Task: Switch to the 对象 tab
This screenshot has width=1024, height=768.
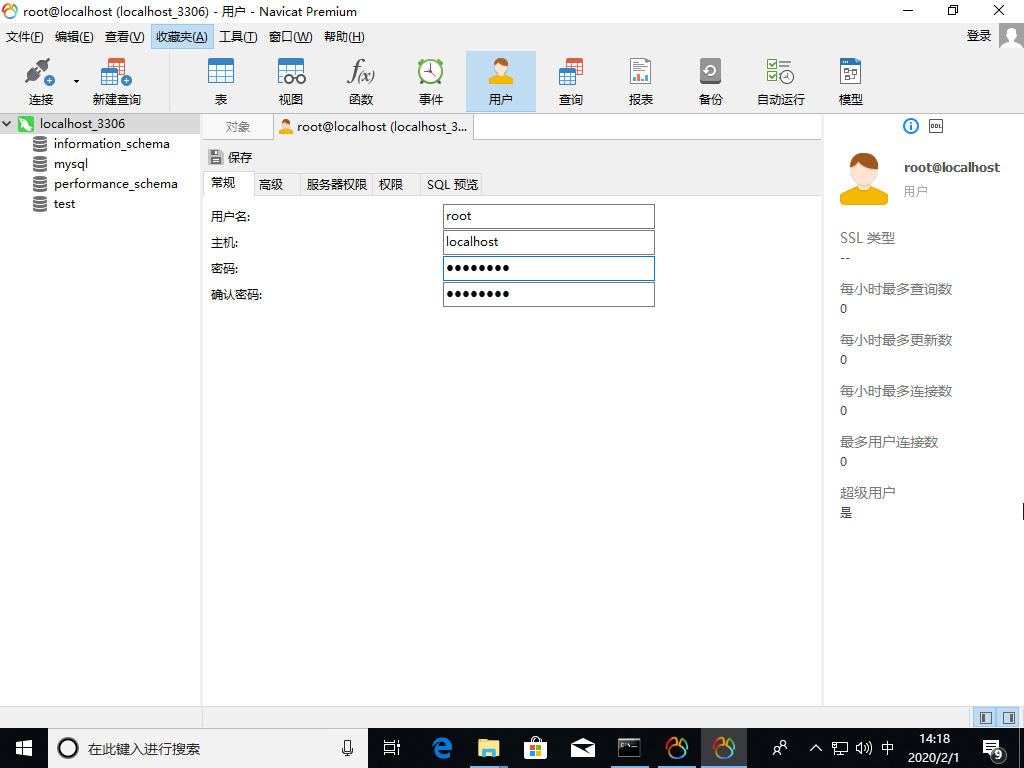Action: (x=238, y=127)
